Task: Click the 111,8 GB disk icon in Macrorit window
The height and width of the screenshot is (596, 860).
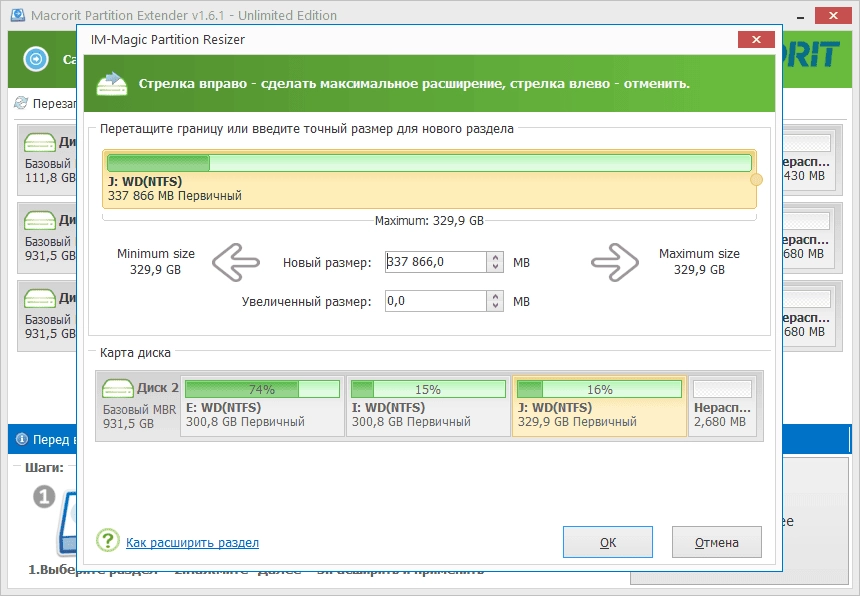Action: [39, 142]
